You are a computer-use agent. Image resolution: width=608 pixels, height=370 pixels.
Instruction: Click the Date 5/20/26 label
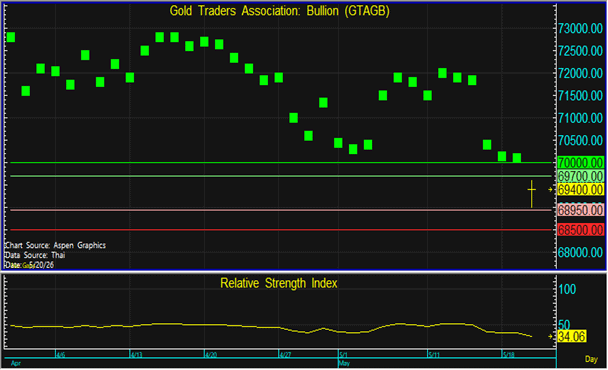pos(29,265)
